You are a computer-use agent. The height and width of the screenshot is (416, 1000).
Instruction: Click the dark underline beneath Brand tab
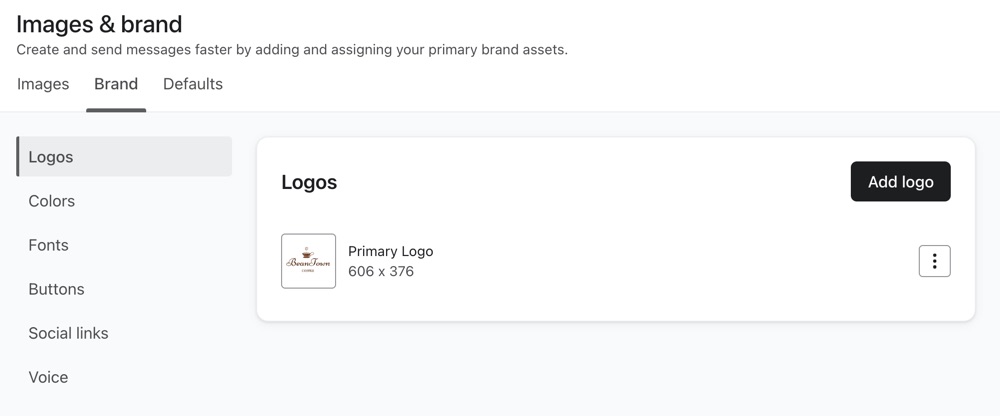point(116,110)
